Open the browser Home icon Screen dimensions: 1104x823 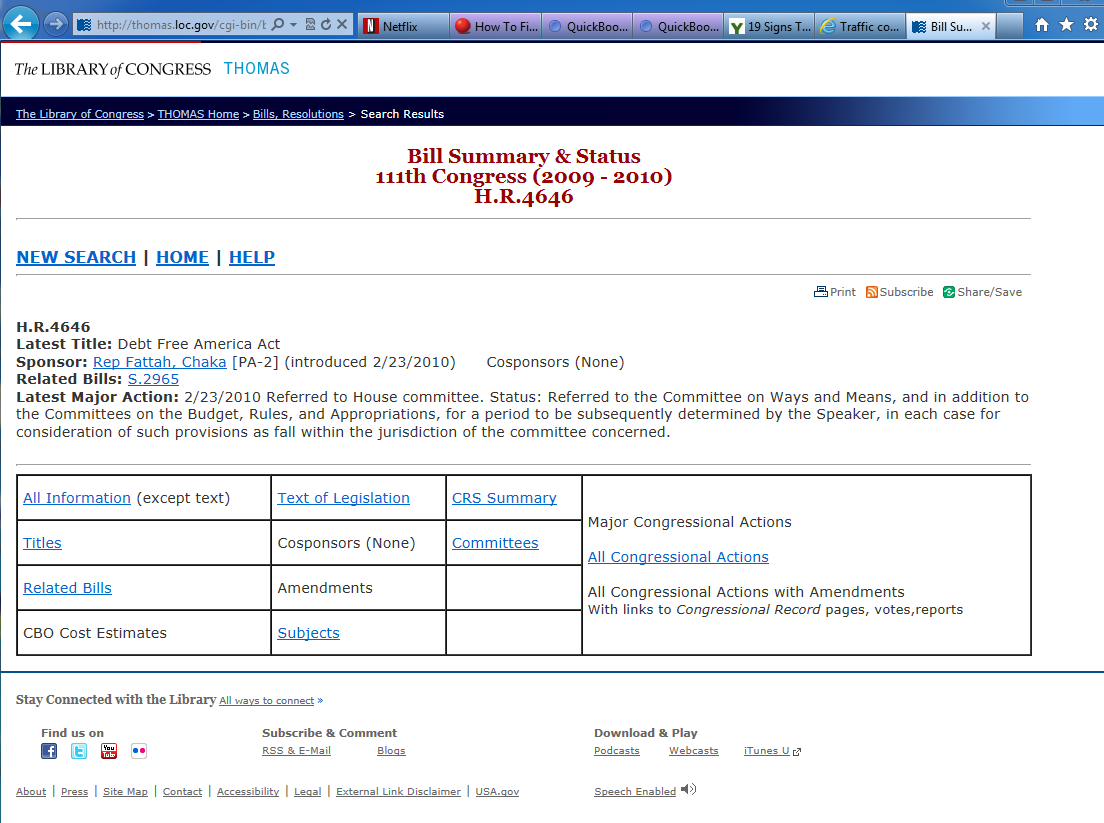click(1042, 25)
